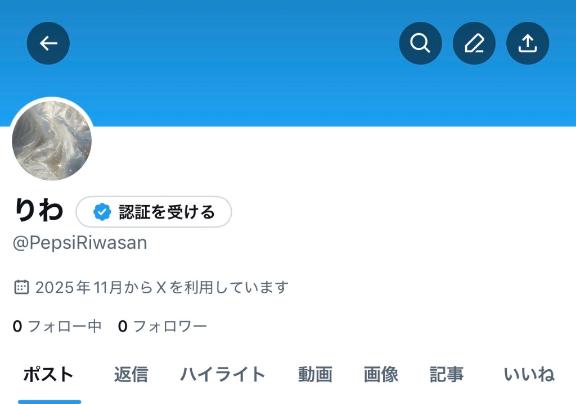Select the ポスト tab
This screenshot has height=404, width=576.
click(x=49, y=375)
